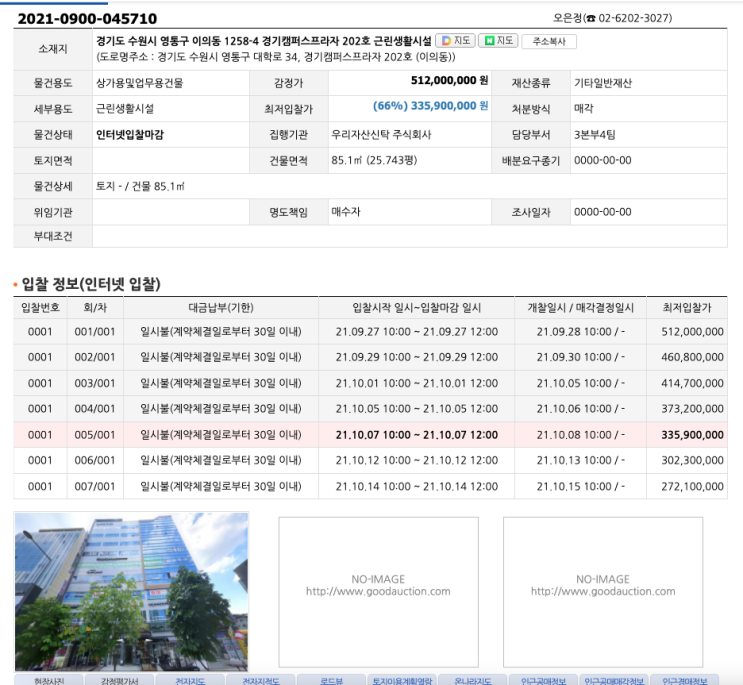743x685 pixels.
Task: Click the minimum bid (66%) 335,900,000 원
Action: pos(430,106)
